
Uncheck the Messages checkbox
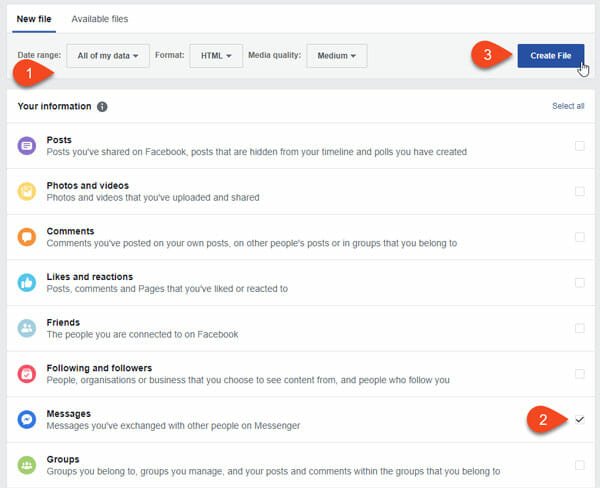tap(579, 419)
